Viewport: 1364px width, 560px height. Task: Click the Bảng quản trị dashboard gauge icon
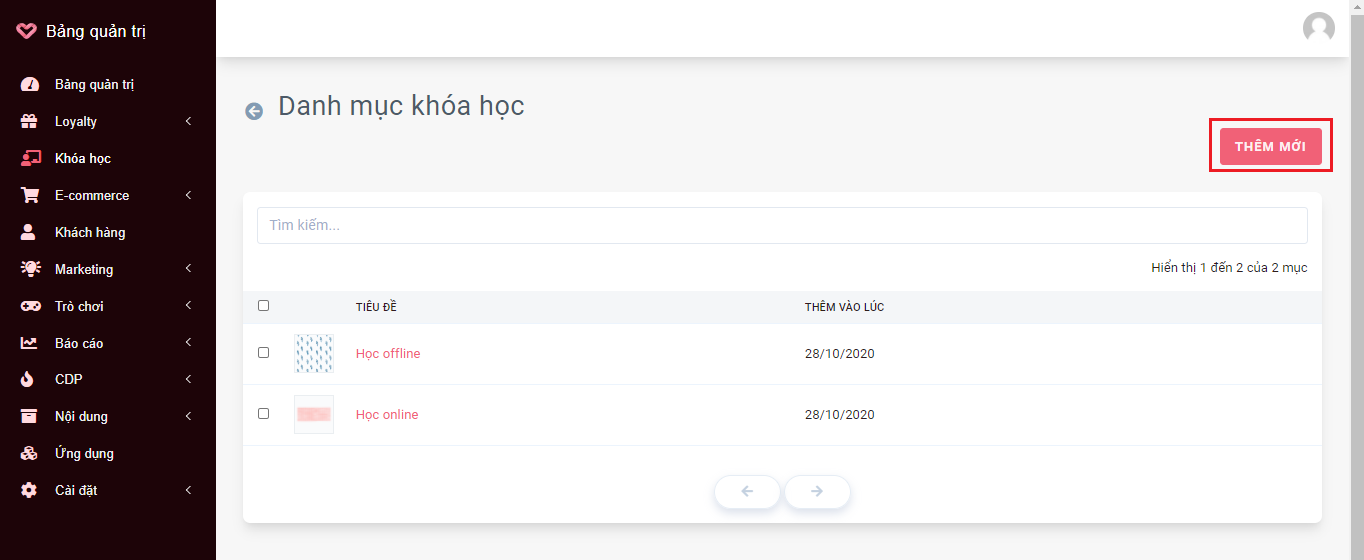[x=29, y=84]
